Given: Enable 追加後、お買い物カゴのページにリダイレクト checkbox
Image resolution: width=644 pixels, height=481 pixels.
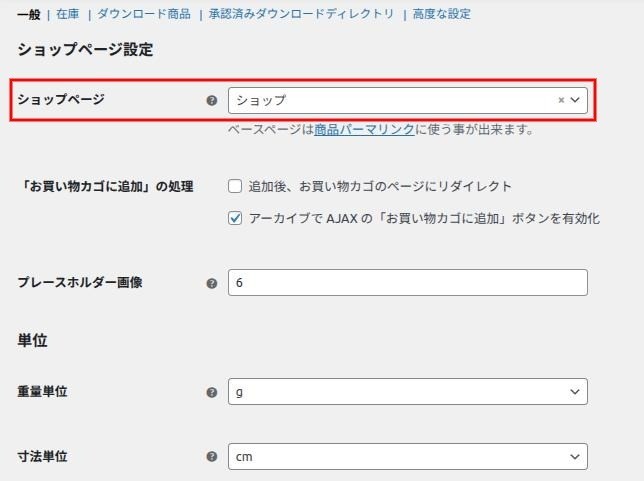Looking at the screenshot, I should pos(235,186).
